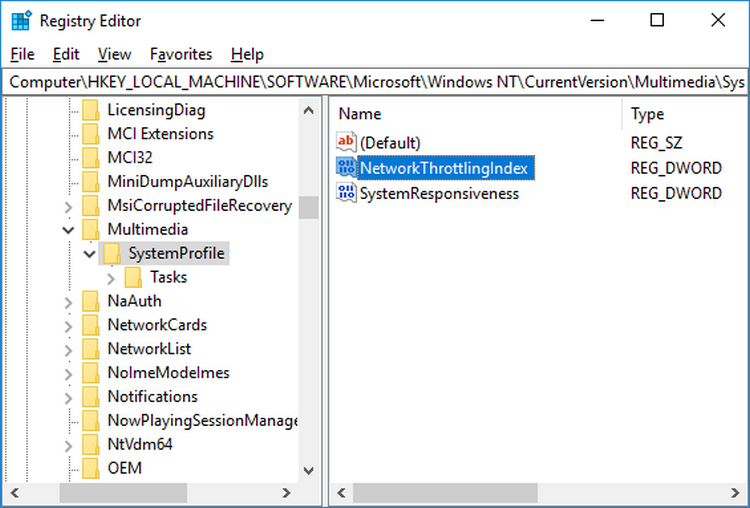750x508 pixels.
Task: Open the Edit menu
Action: pyautogui.click(x=66, y=54)
